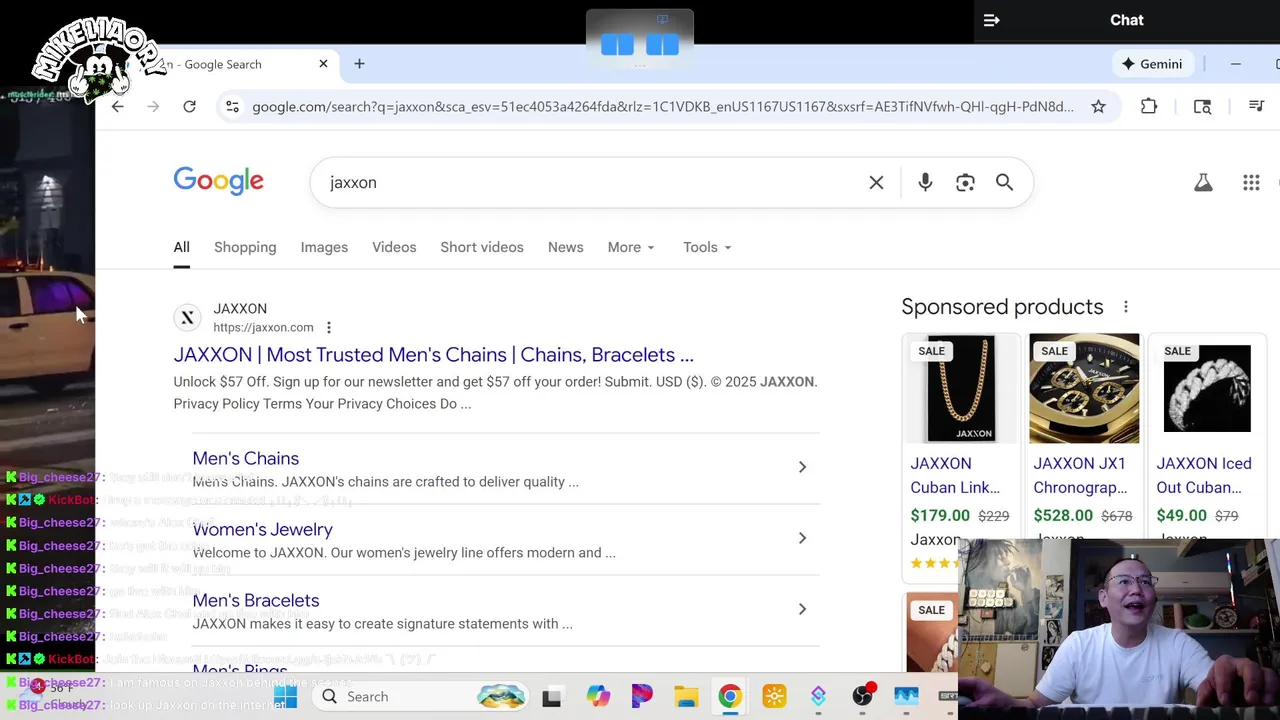Open Search Labs flask icon
Screen dimensions: 1280x720
pyautogui.click(x=1203, y=182)
